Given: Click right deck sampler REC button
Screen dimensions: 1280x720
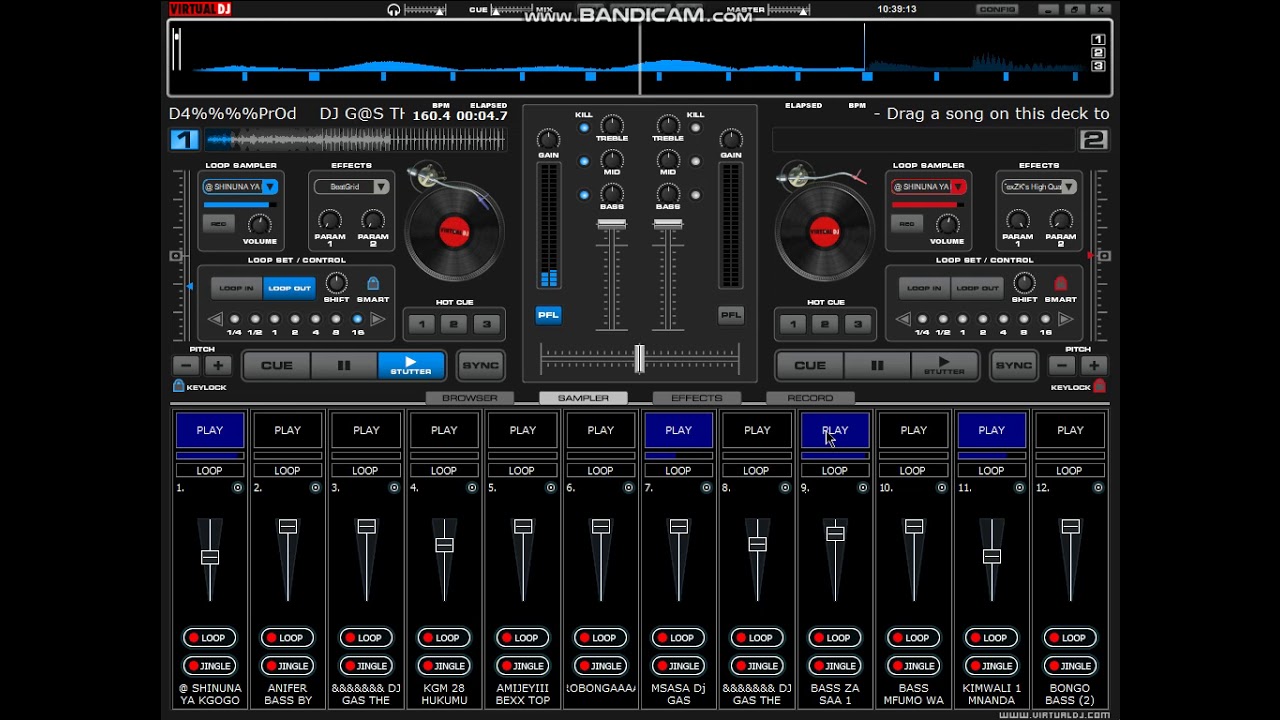Looking at the screenshot, I should [906, 224].
